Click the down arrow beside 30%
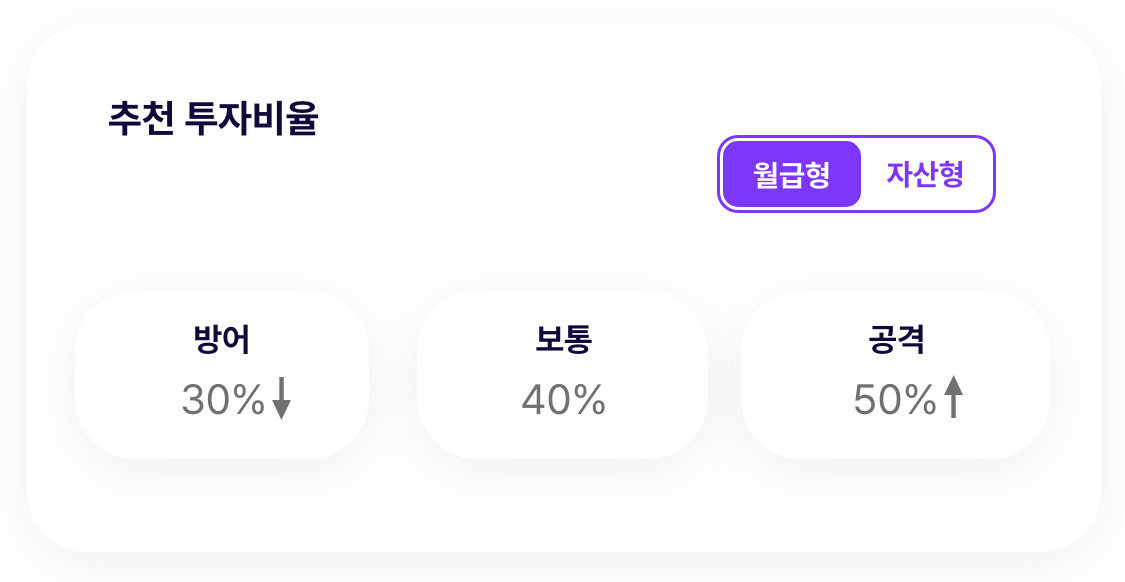 pos(282,398)
